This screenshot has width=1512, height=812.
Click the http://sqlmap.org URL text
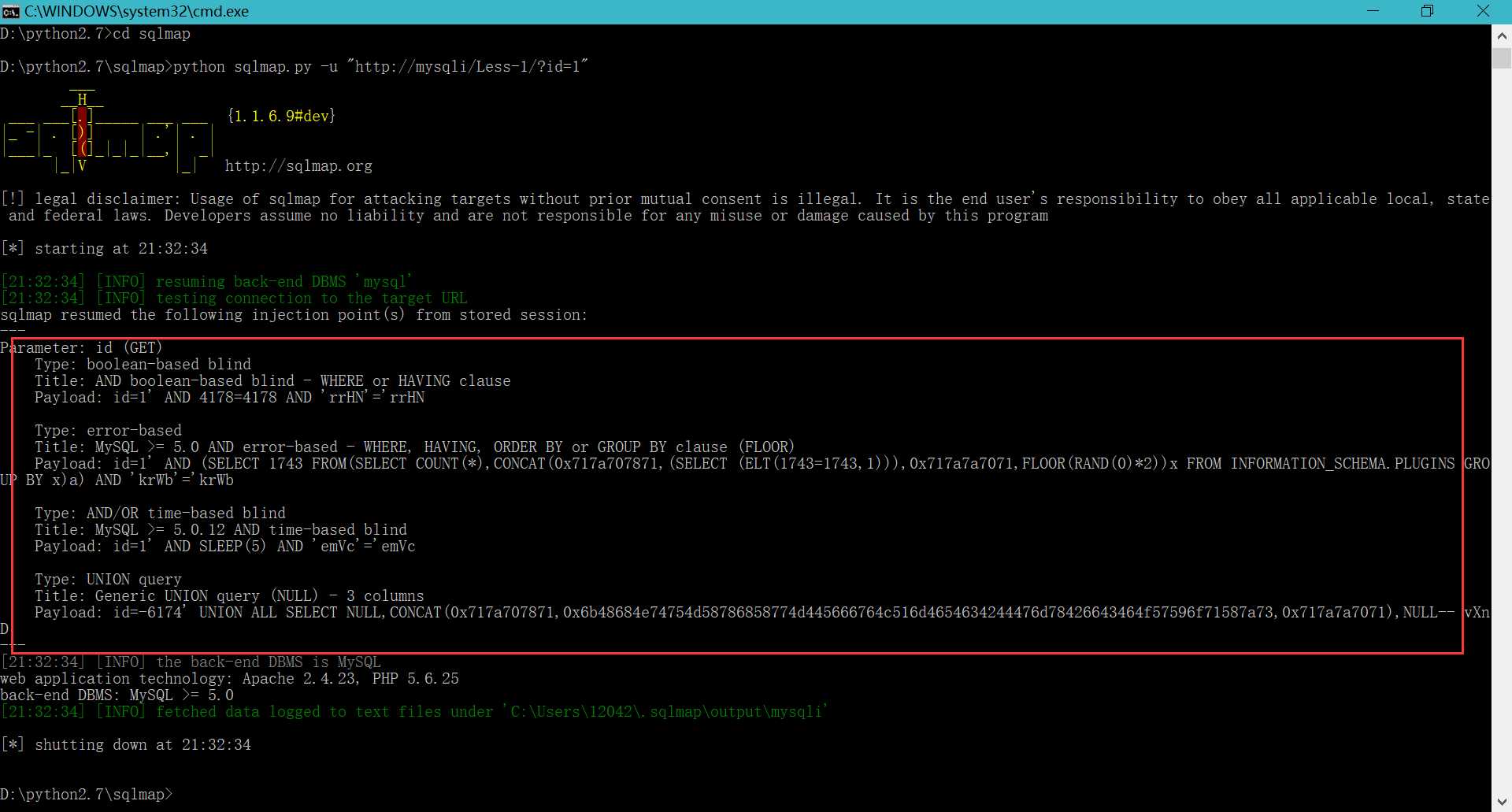pos(298,166)
